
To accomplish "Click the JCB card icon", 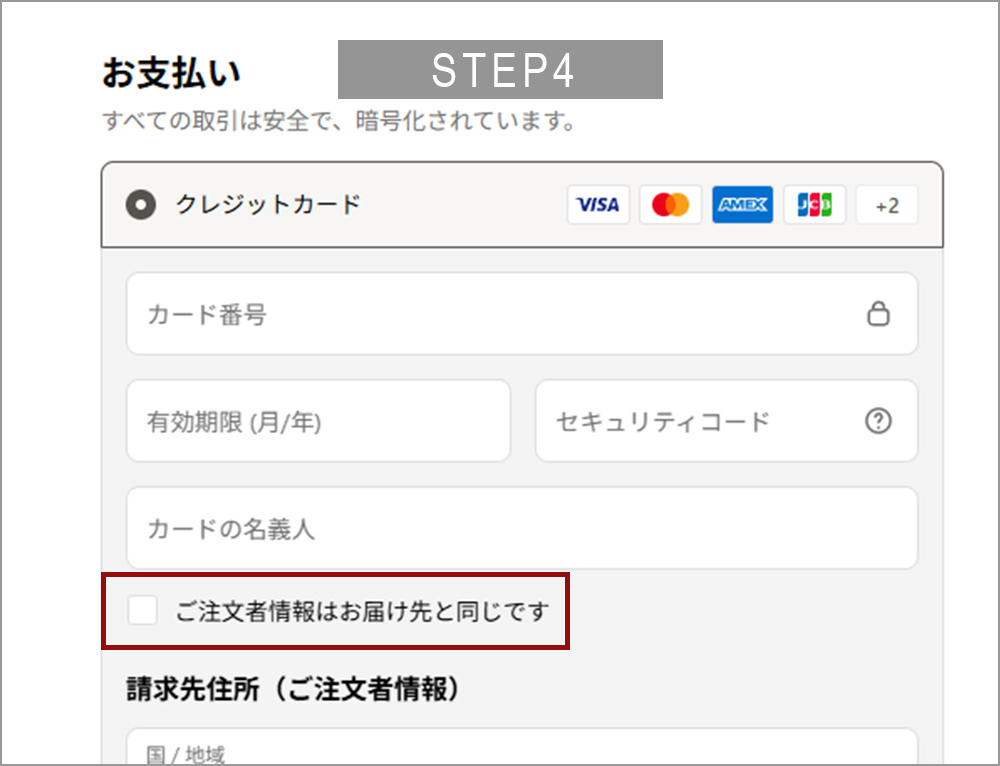I will pos(814,205).
